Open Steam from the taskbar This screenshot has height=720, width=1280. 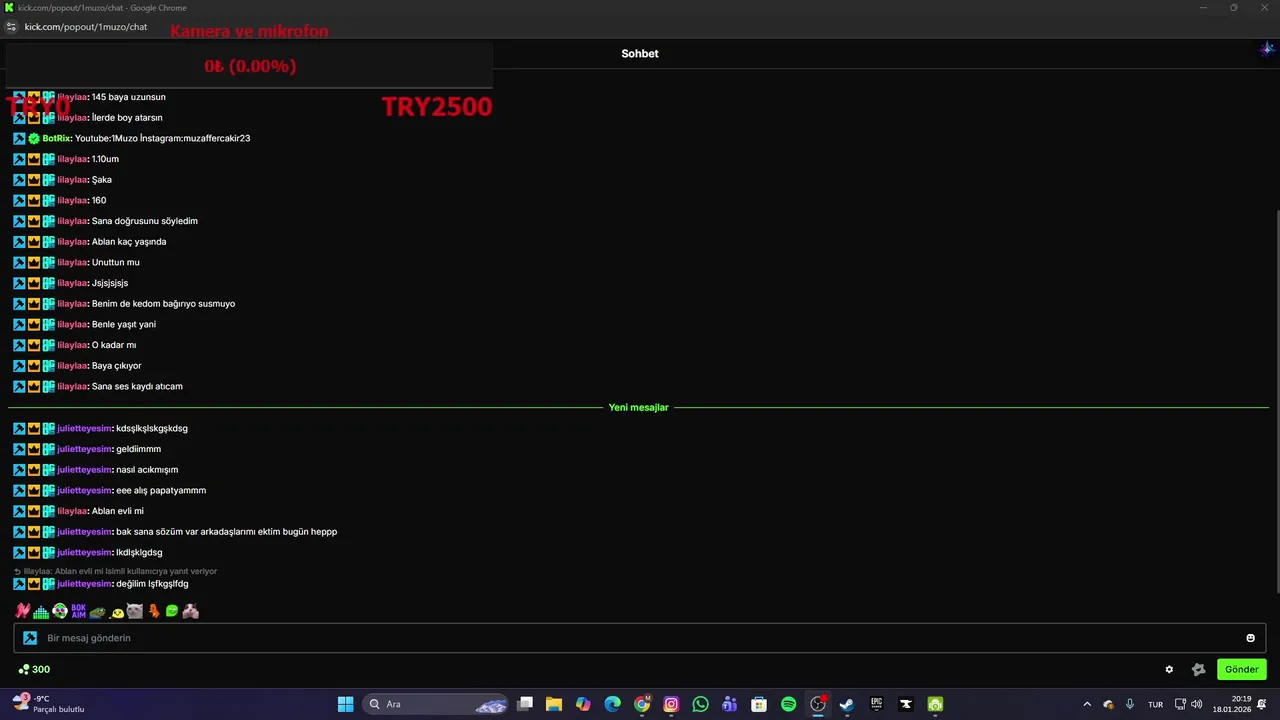[846, 704]
